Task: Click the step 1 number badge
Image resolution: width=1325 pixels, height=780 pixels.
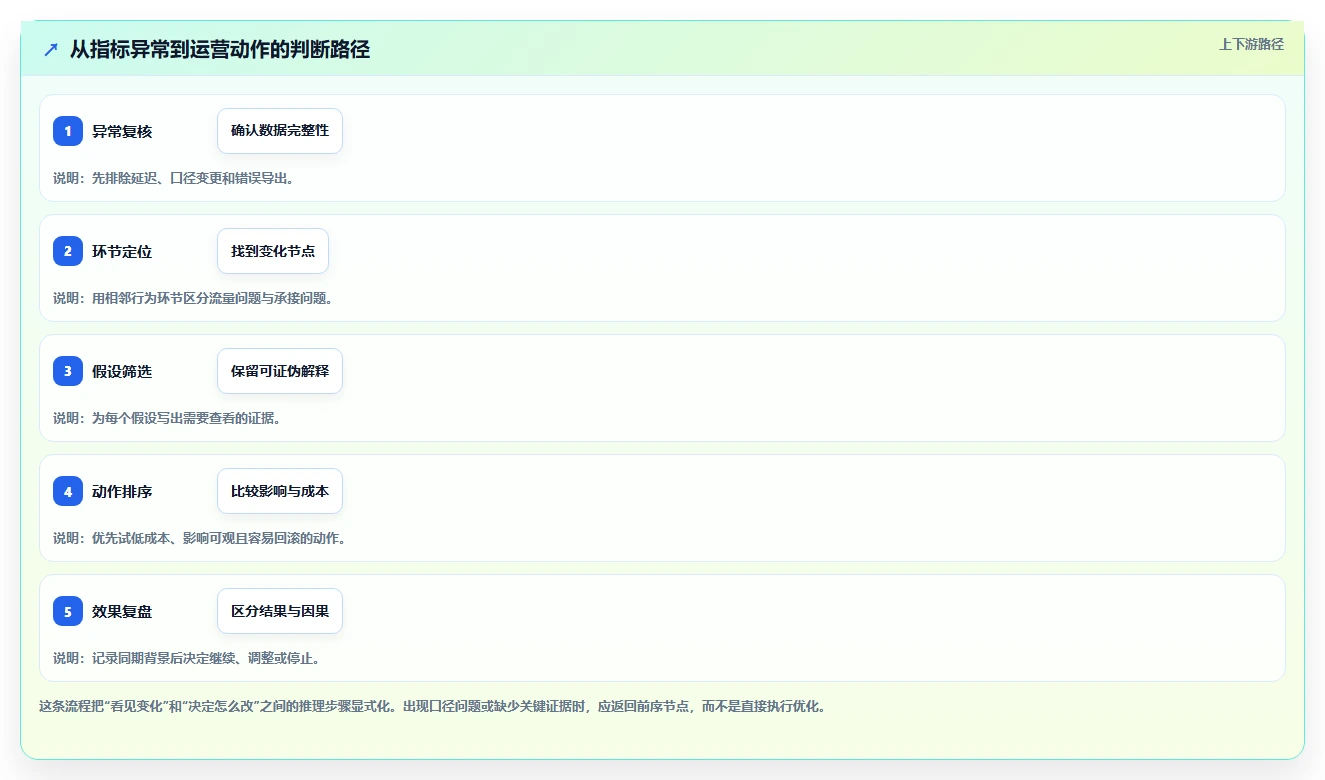Action: [68, 131]
